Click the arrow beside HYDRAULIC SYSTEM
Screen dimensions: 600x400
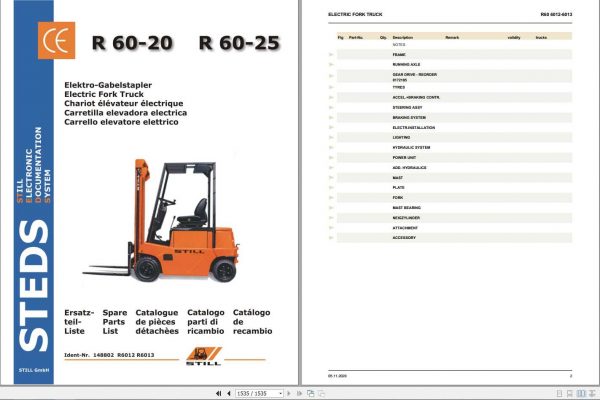click(x=331, y=147)
